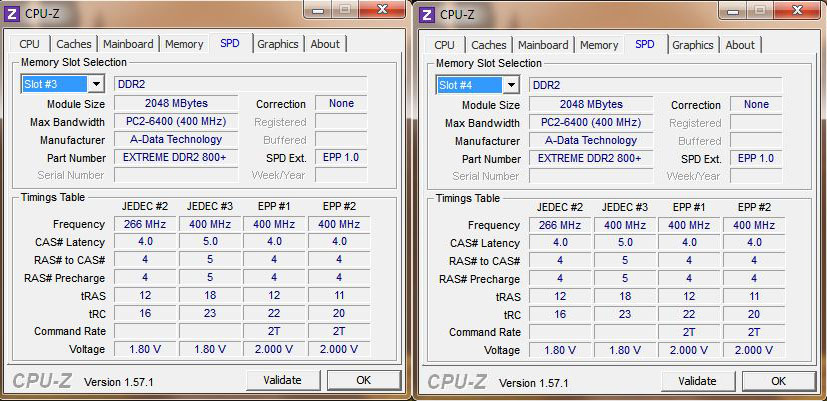
Task: Close the right CPU-Z window
Action: tap(798, 9)
